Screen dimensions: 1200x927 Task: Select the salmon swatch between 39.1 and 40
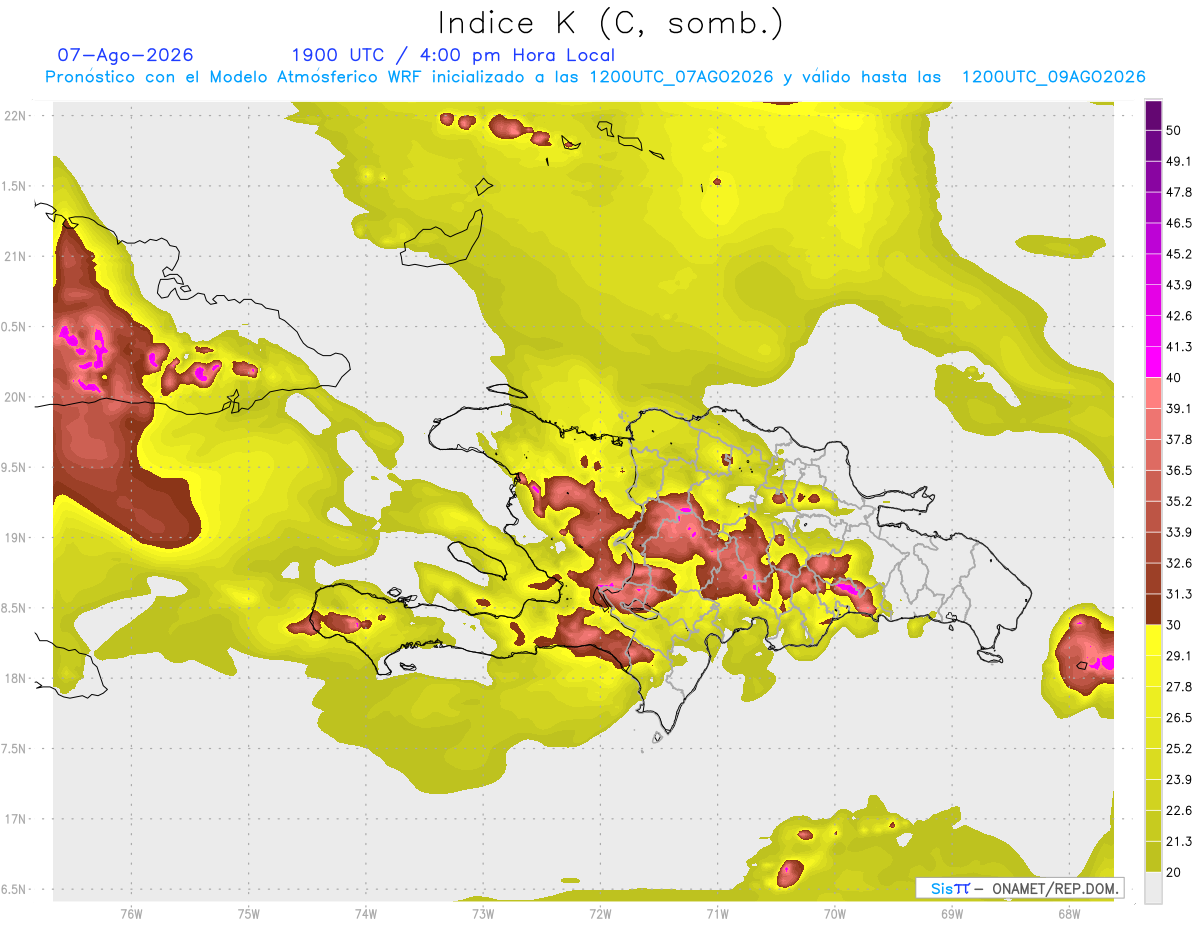pyautogui.click(x=1153, y=393)
